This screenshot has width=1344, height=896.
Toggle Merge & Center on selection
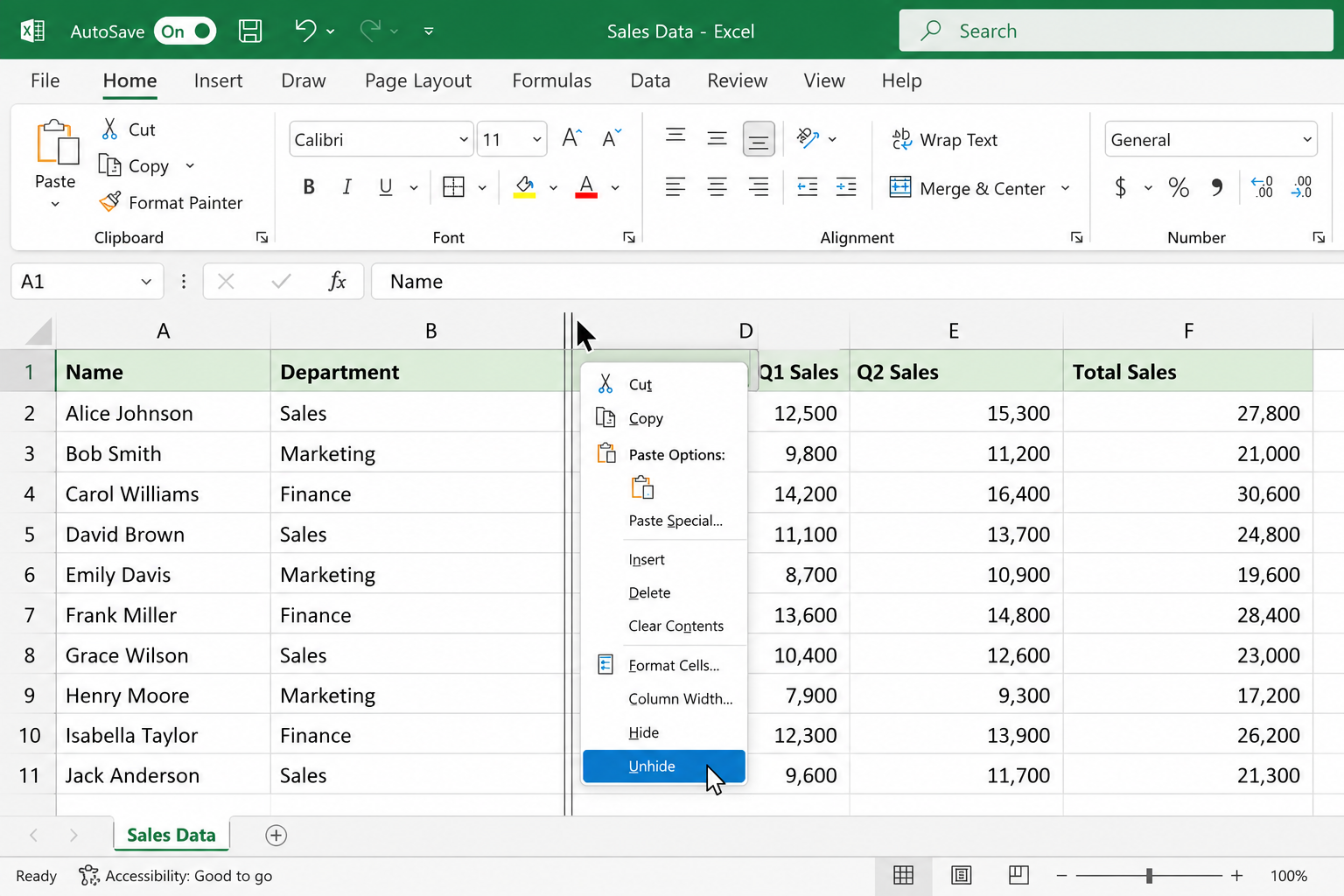[967, 188]
